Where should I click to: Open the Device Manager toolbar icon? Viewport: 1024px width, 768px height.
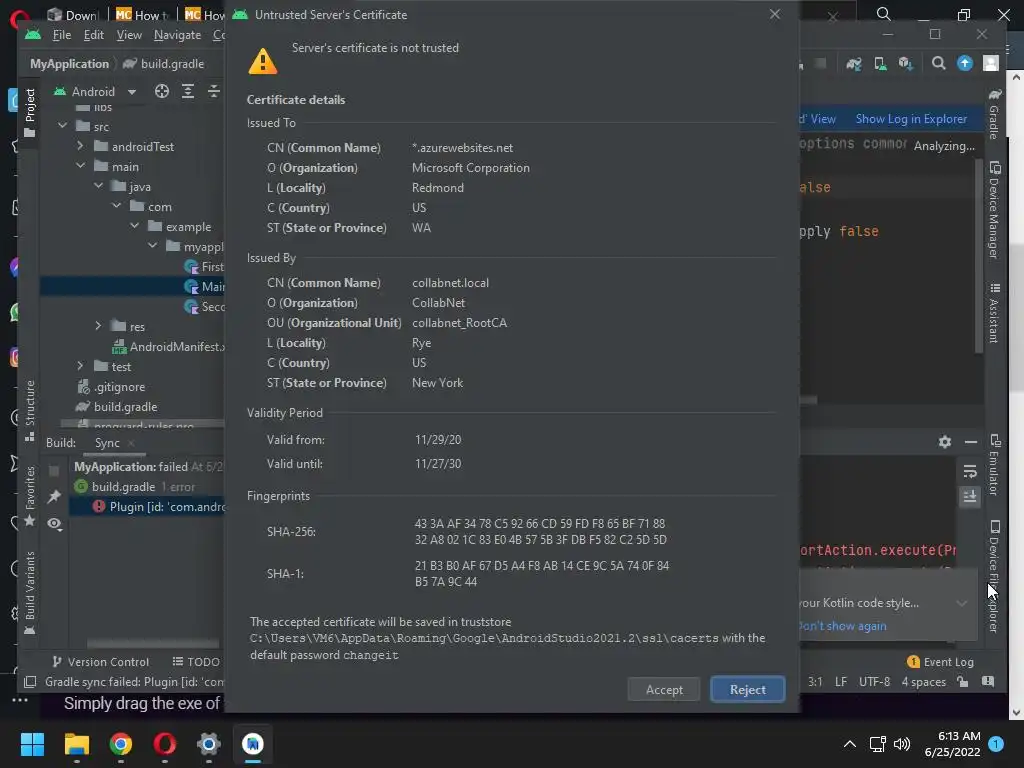point(880,63)
